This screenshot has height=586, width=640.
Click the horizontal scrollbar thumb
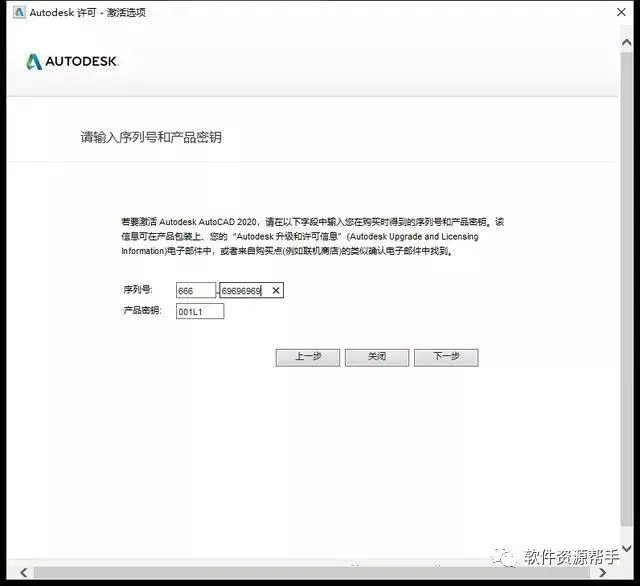click(312, 572)
